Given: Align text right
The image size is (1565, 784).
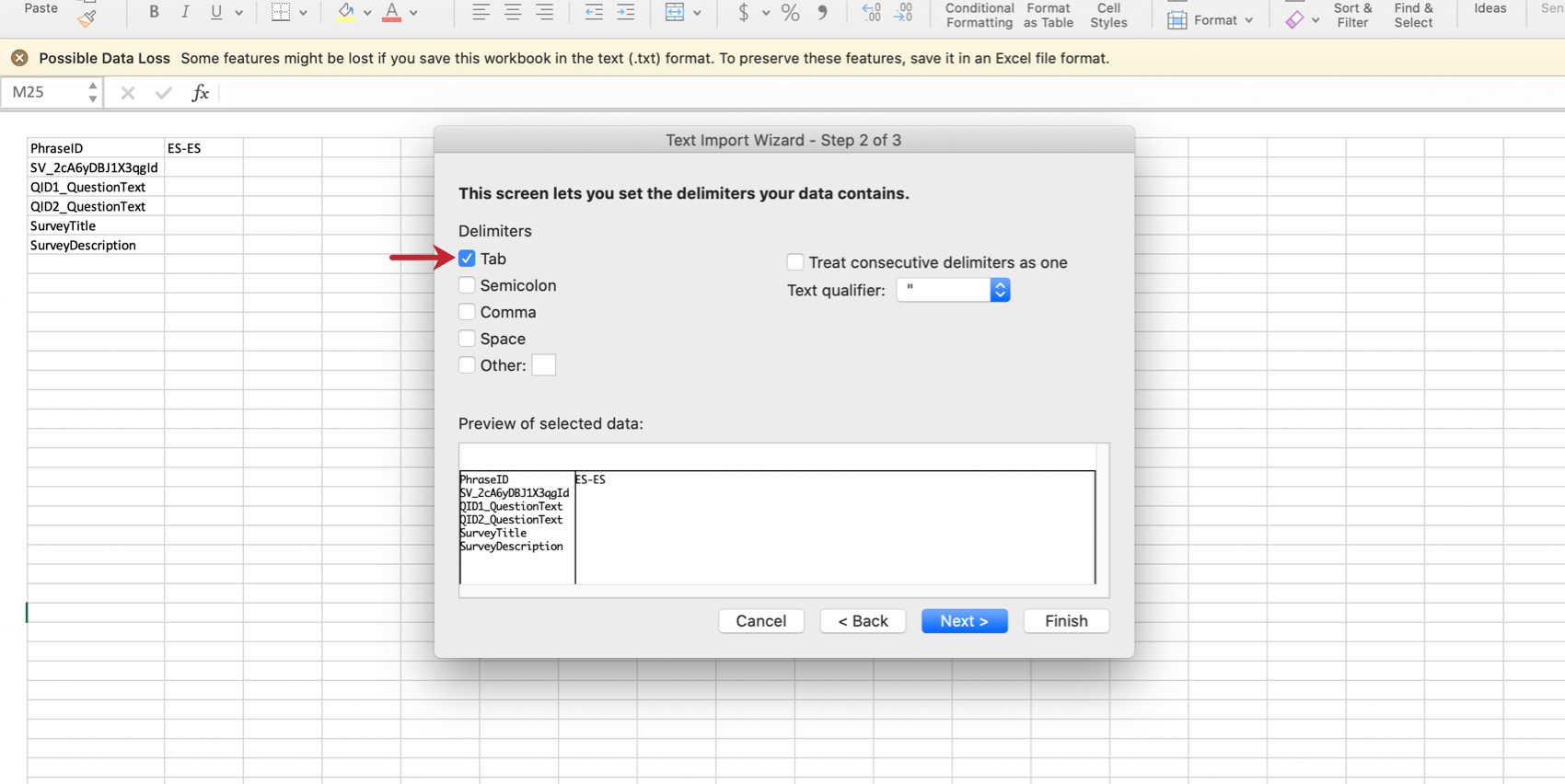Looking at the screenshot, I should click(x=545, y=12).
